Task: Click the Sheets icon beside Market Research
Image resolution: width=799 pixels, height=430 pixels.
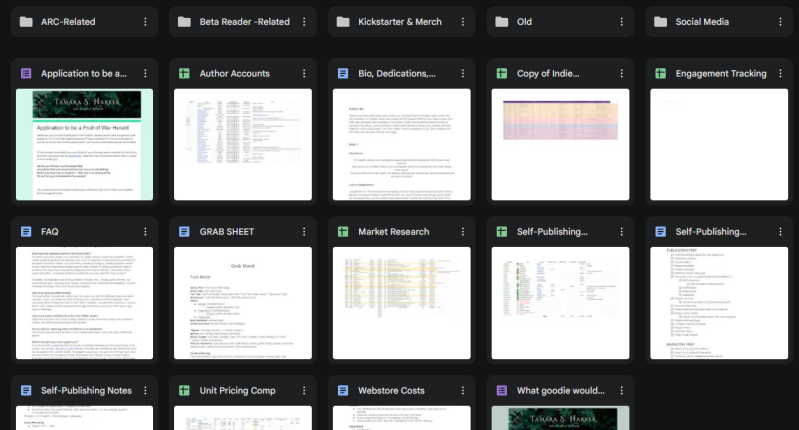Action: [x=343, y=232]
